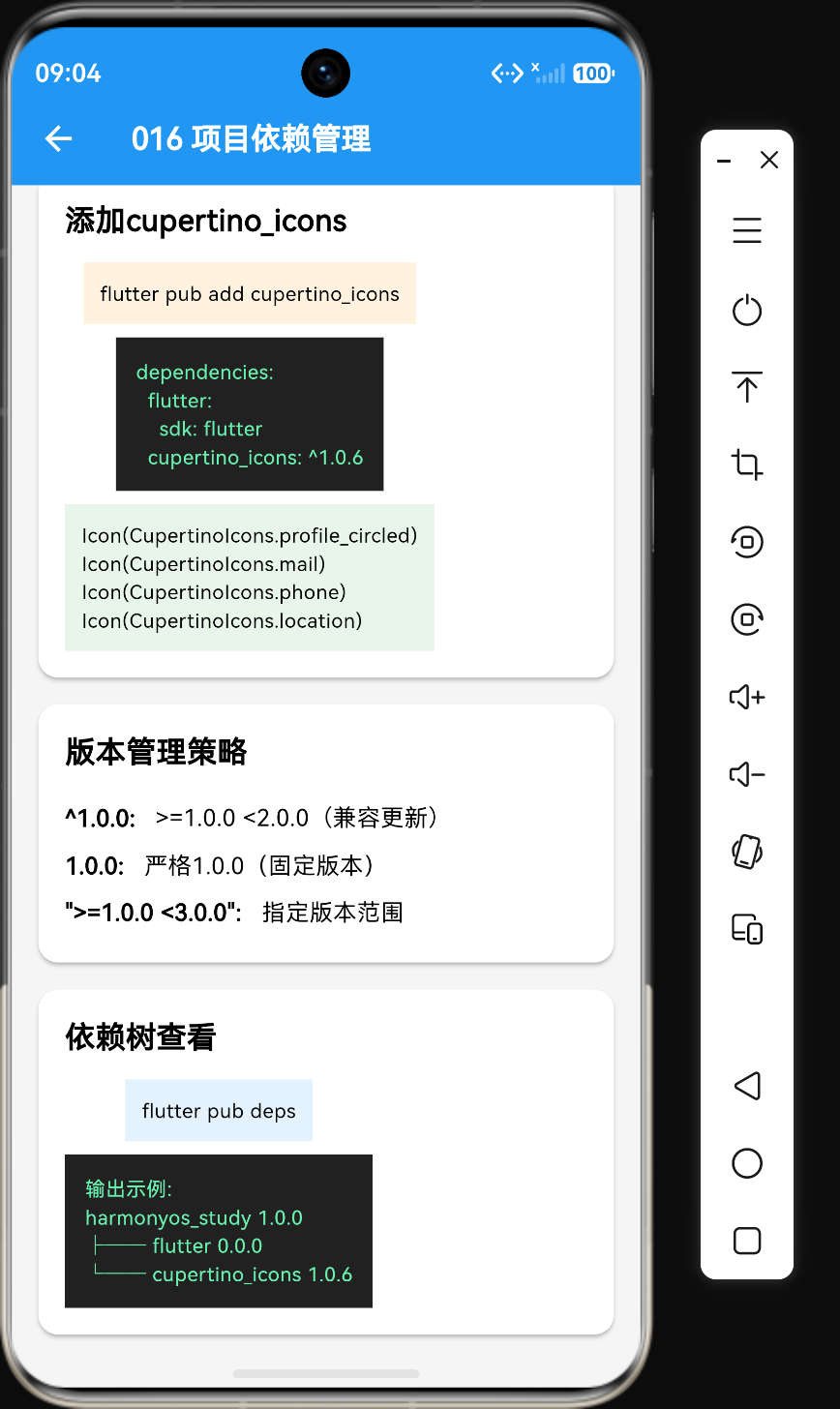Viewport: 840px width, 1409px height.
Task: Click Icon(CupertinoIcons.phone) line
Action: [x=214, y=591]
